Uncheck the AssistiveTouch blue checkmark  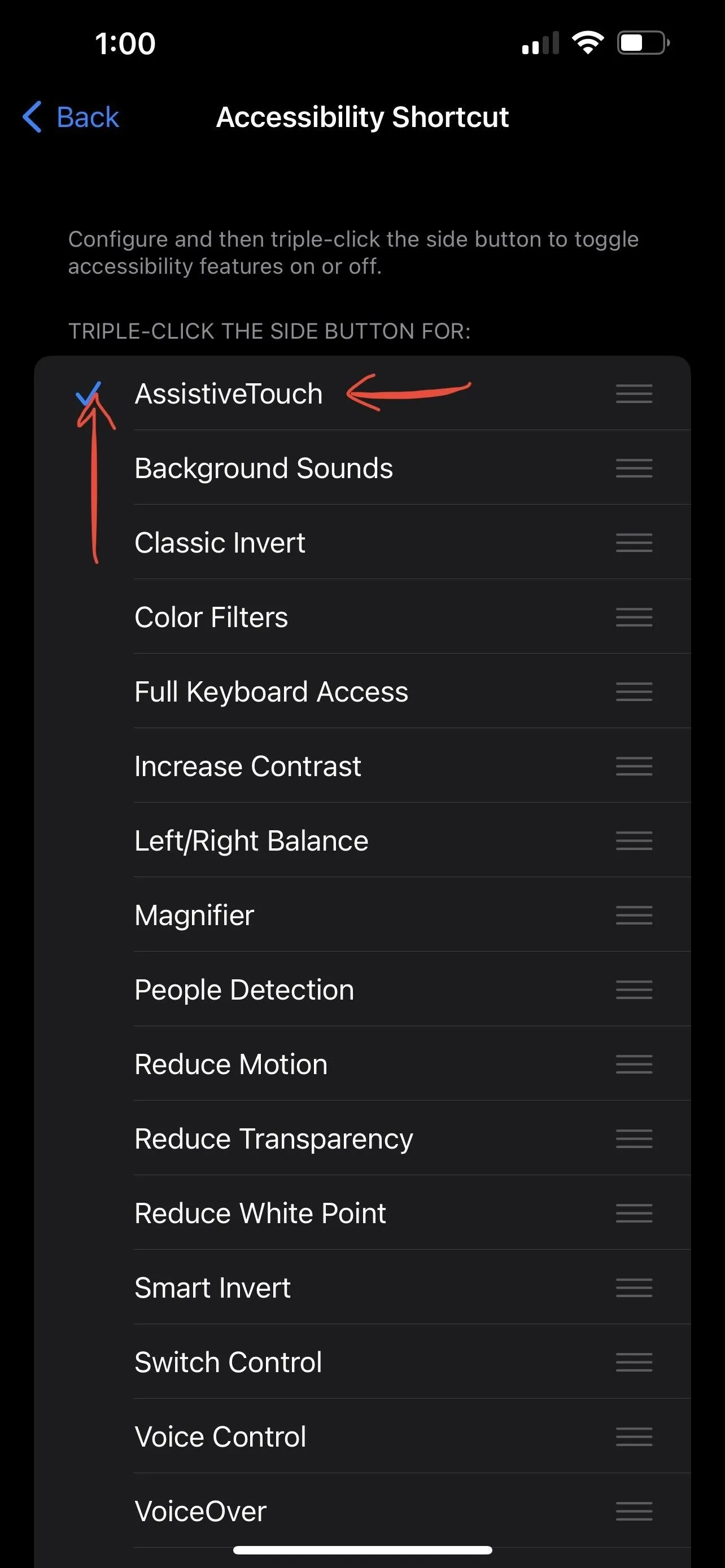[88, 393]
